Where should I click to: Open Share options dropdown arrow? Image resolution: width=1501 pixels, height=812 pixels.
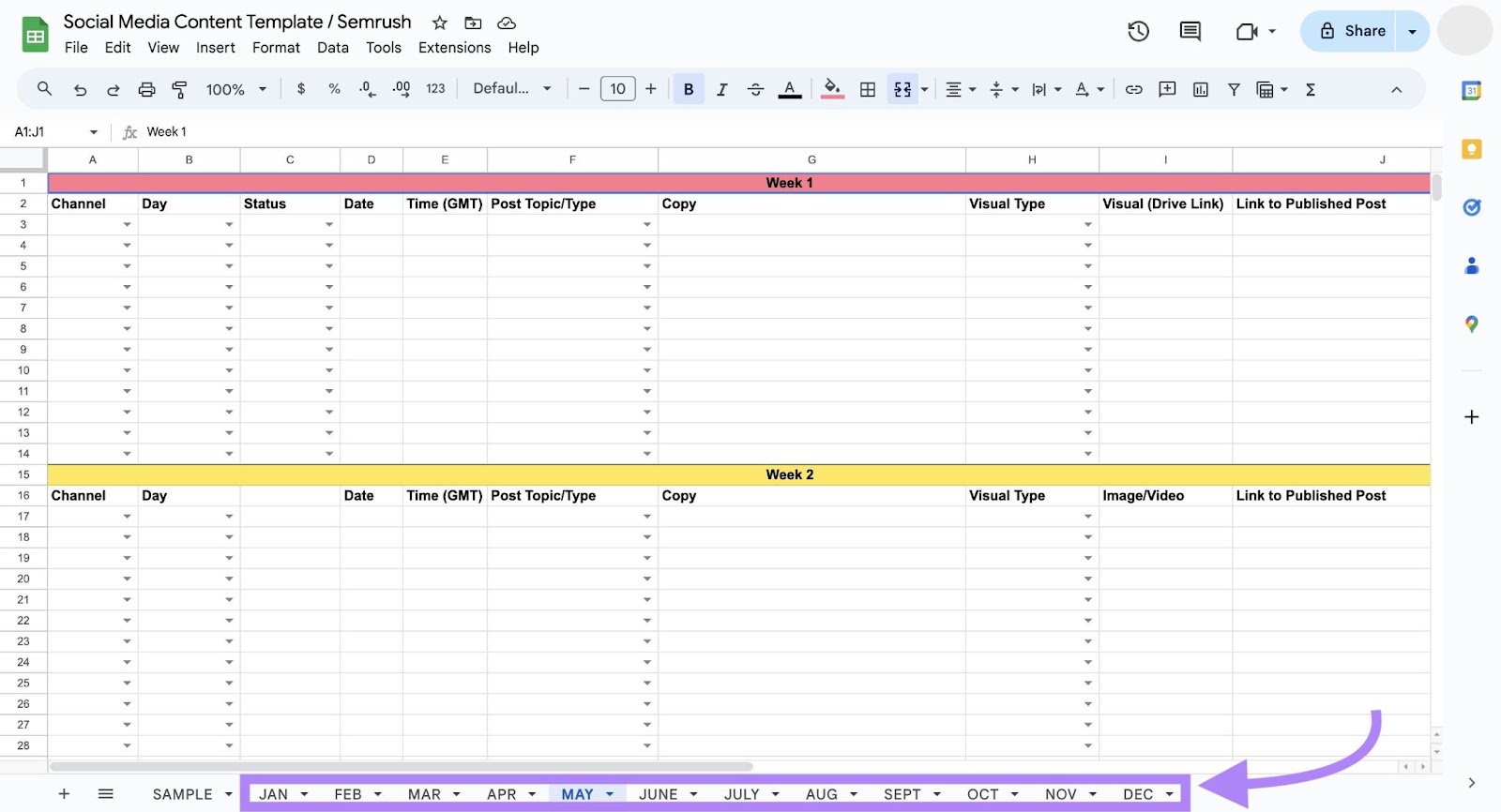(1413, 31)
